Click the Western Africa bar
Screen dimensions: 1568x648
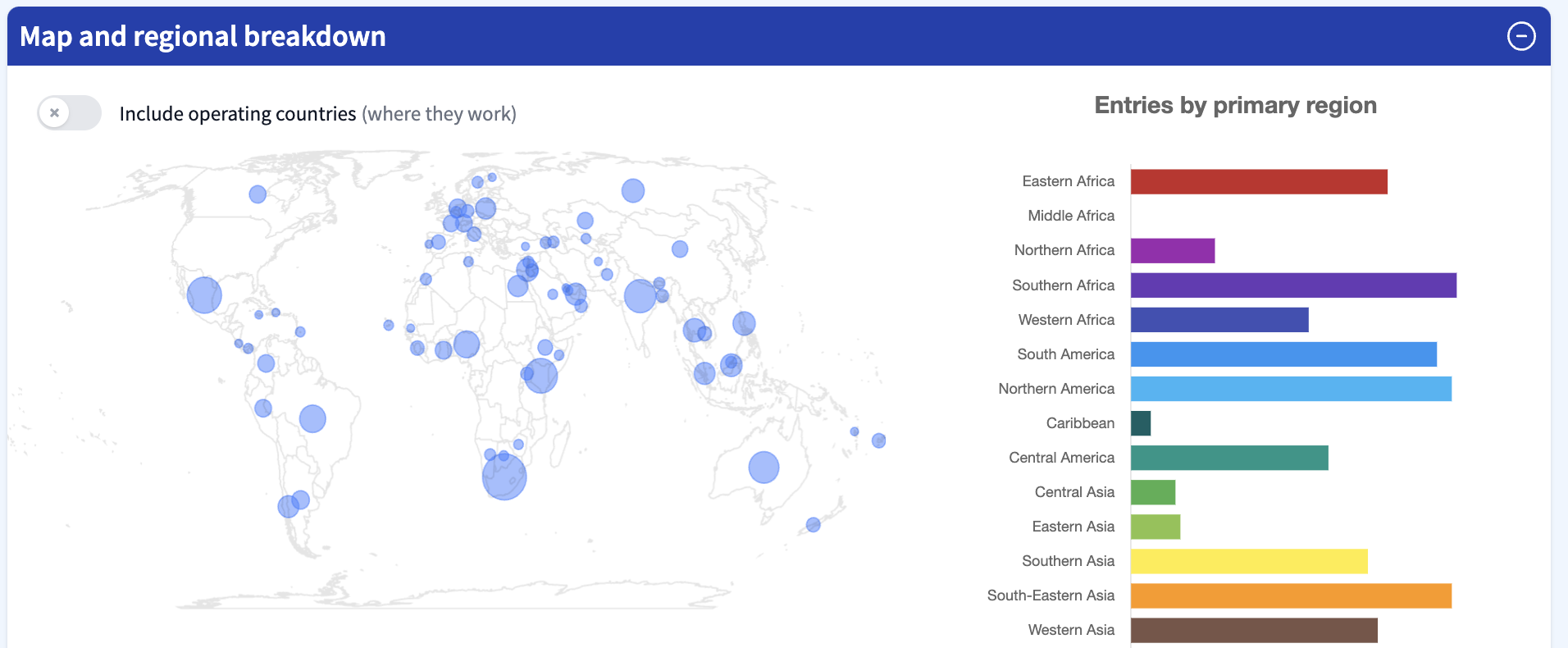(1219, 320)
